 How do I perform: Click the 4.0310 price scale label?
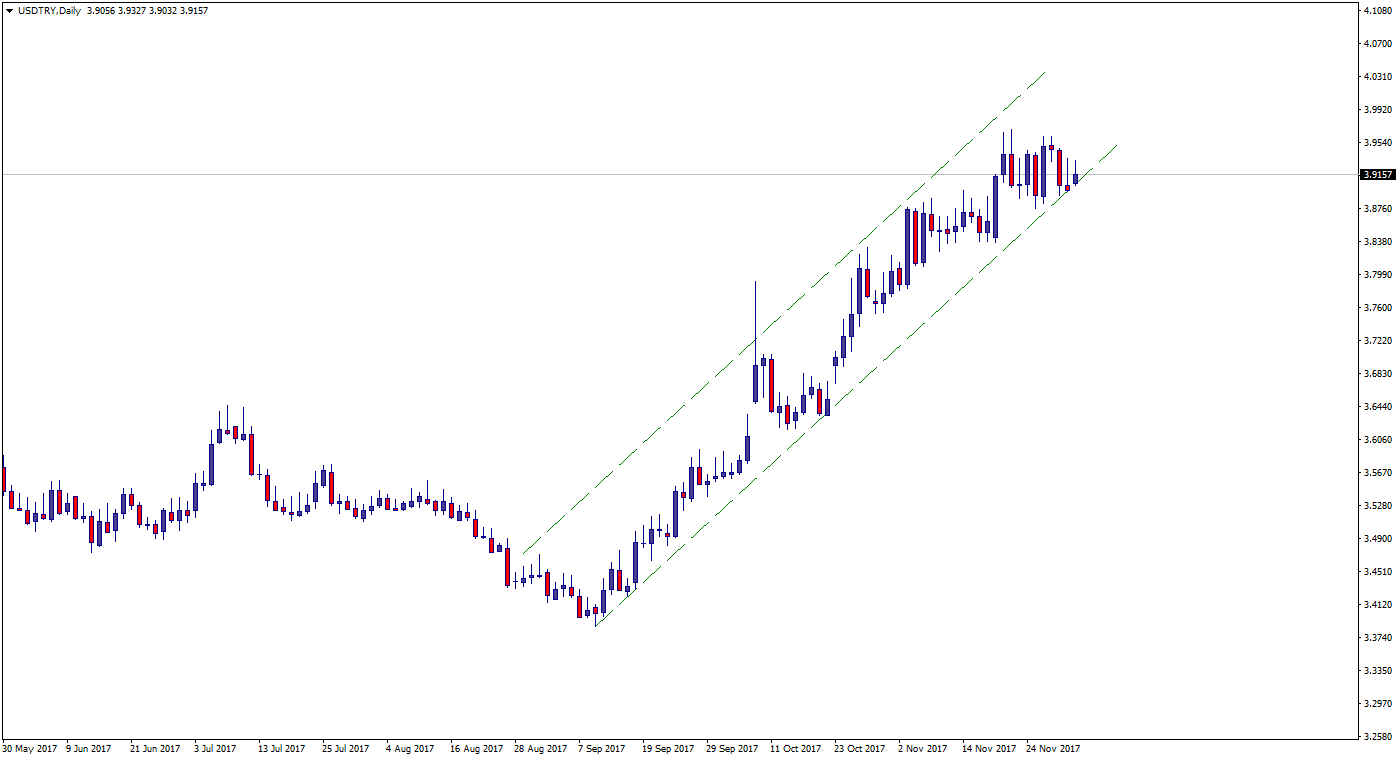coord(1376,77)
